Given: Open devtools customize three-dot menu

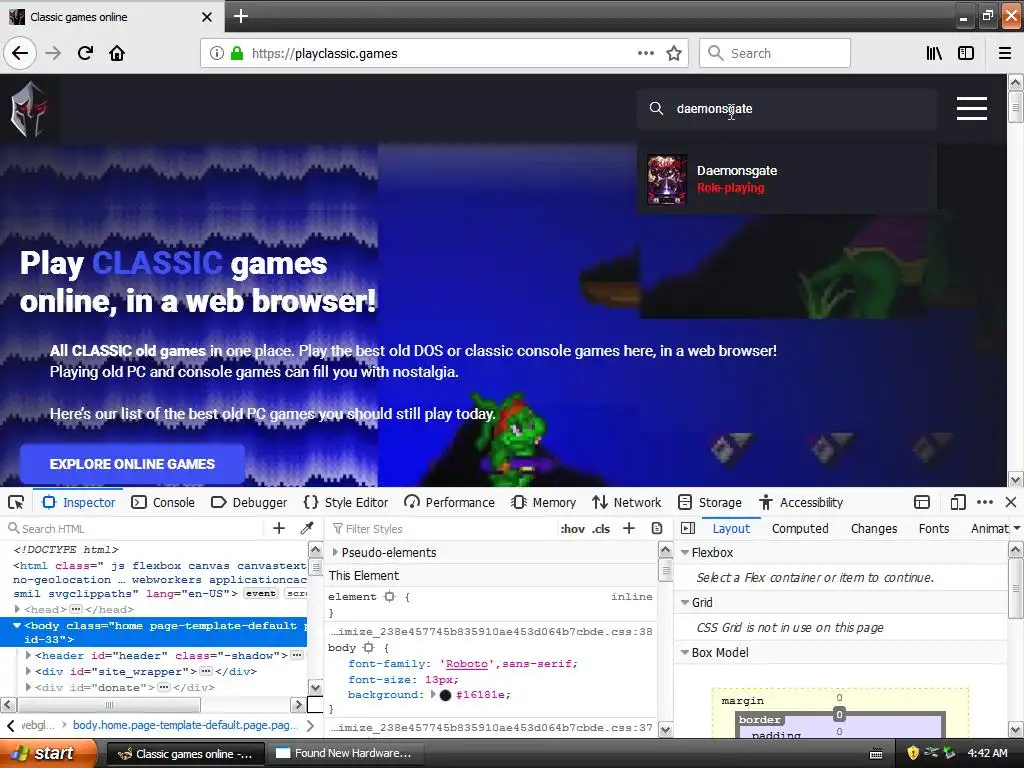Looking at the screenshot, I should click(985, 502).
